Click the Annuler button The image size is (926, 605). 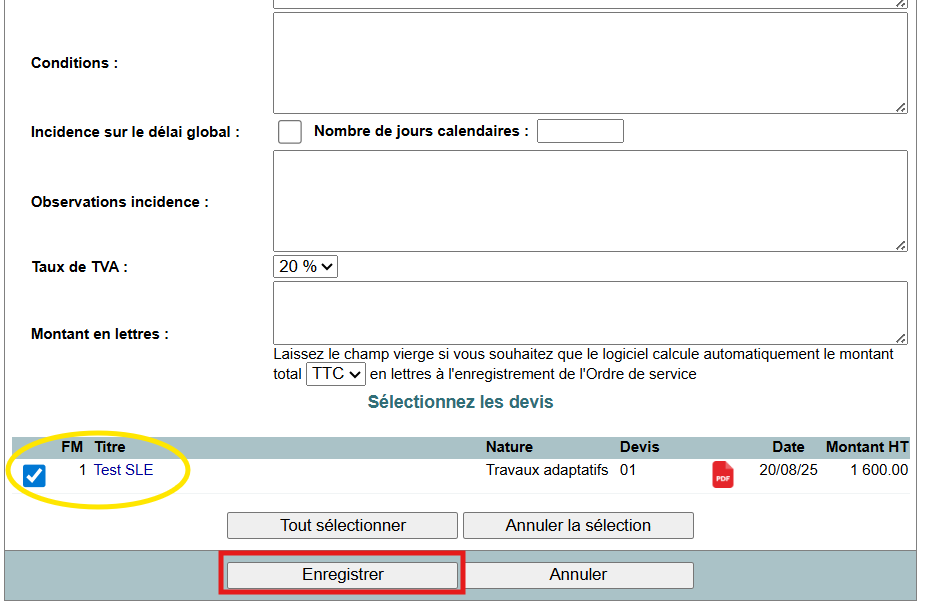click(578, 575)
